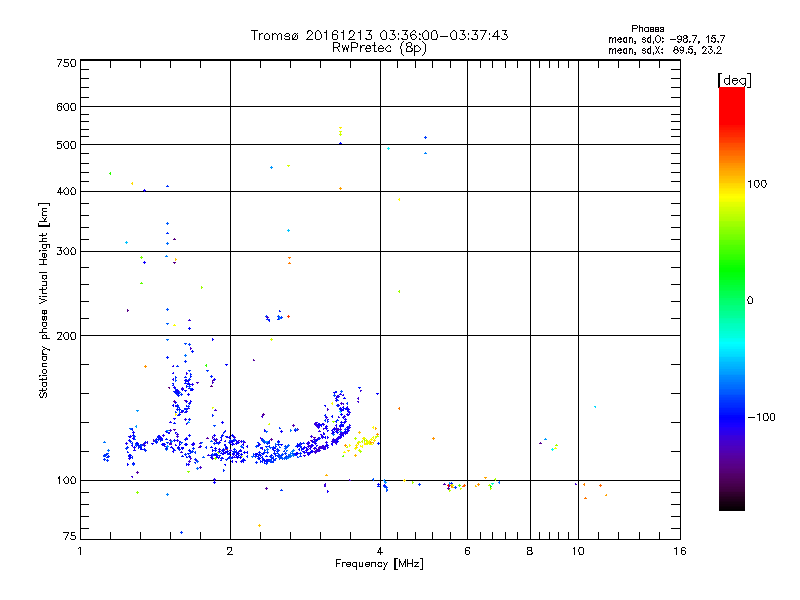Click the y-axis tick label '200'
Screen dimensions: 800x600
click(67, 336)
